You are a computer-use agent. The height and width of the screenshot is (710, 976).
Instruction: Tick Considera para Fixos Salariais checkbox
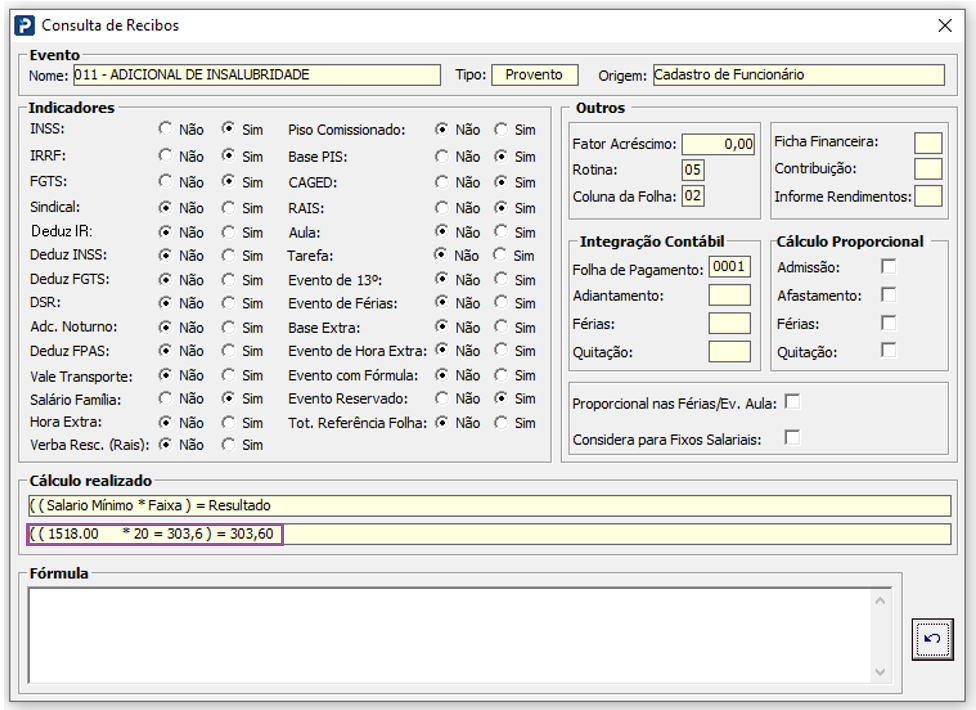[792, 437]
